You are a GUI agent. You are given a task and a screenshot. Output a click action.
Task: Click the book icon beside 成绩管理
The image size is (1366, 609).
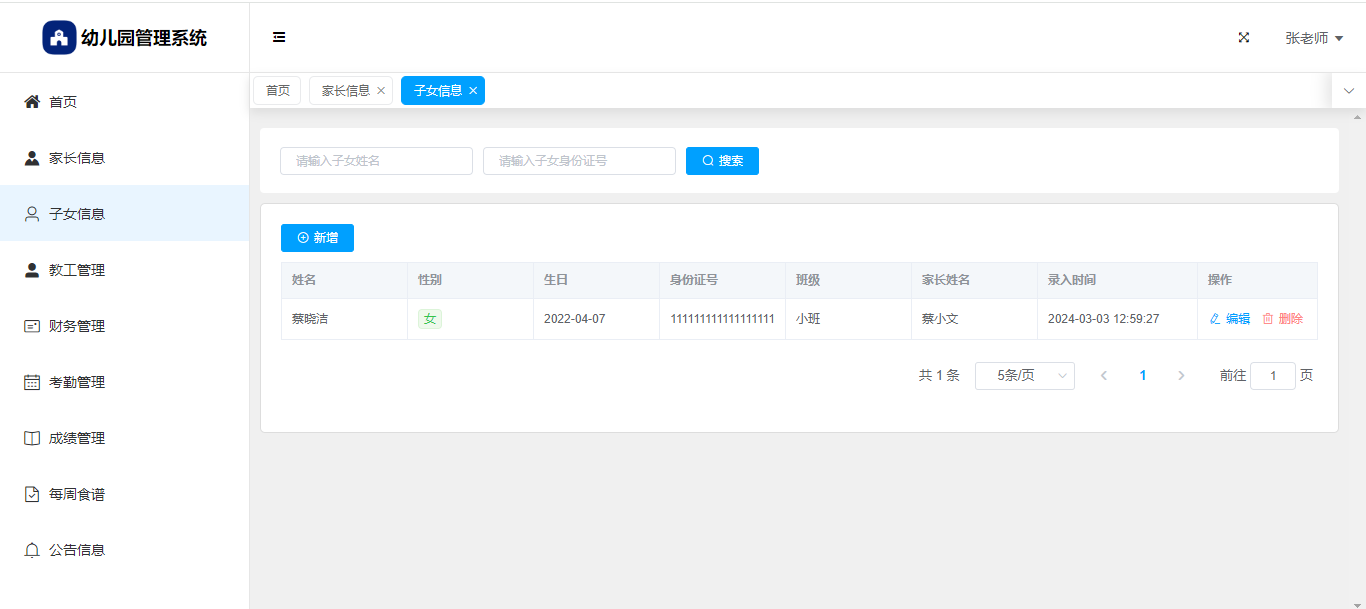(32, 438)
